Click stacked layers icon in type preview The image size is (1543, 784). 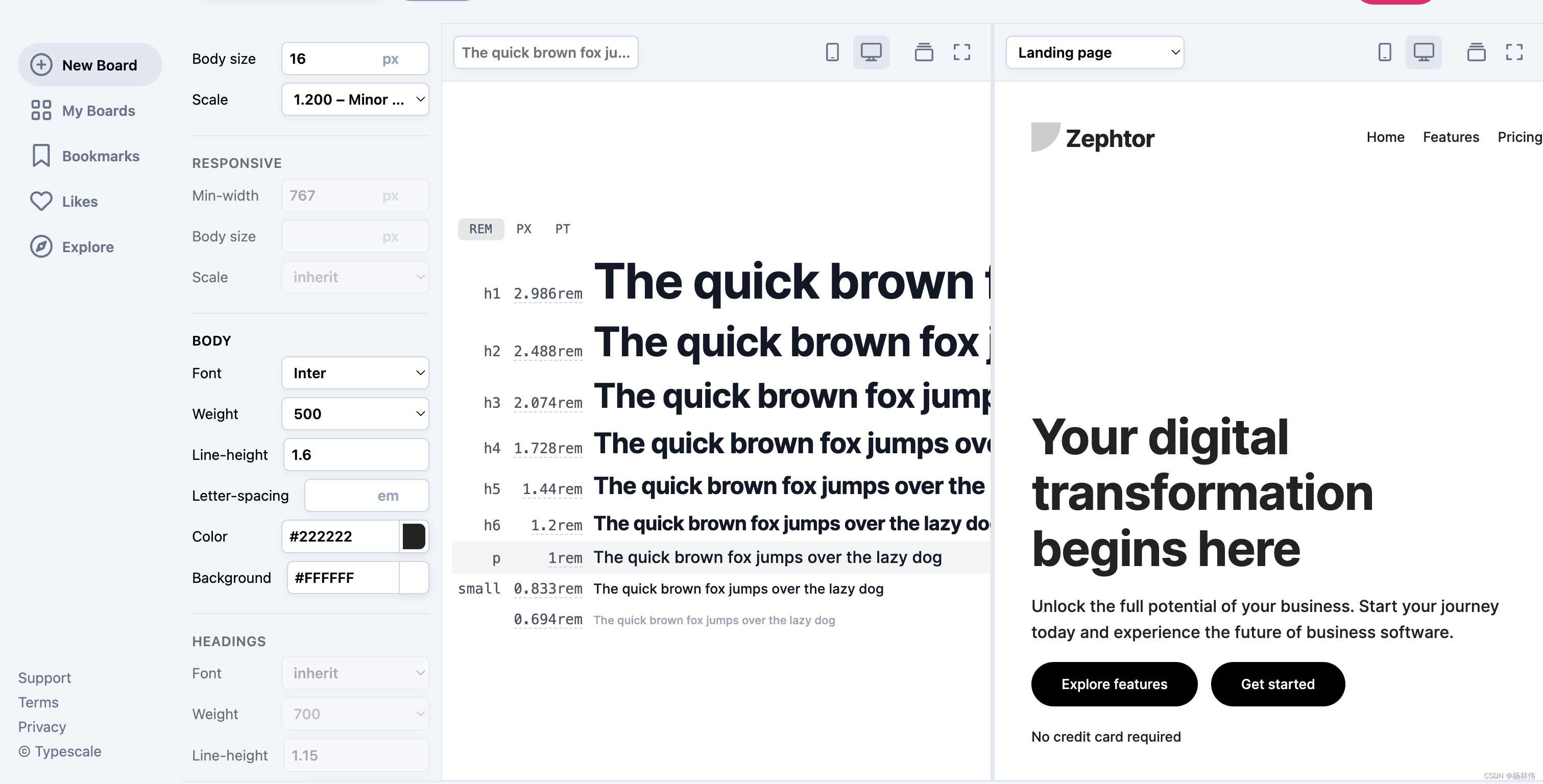pyautogui.click(x=924, y=52)
